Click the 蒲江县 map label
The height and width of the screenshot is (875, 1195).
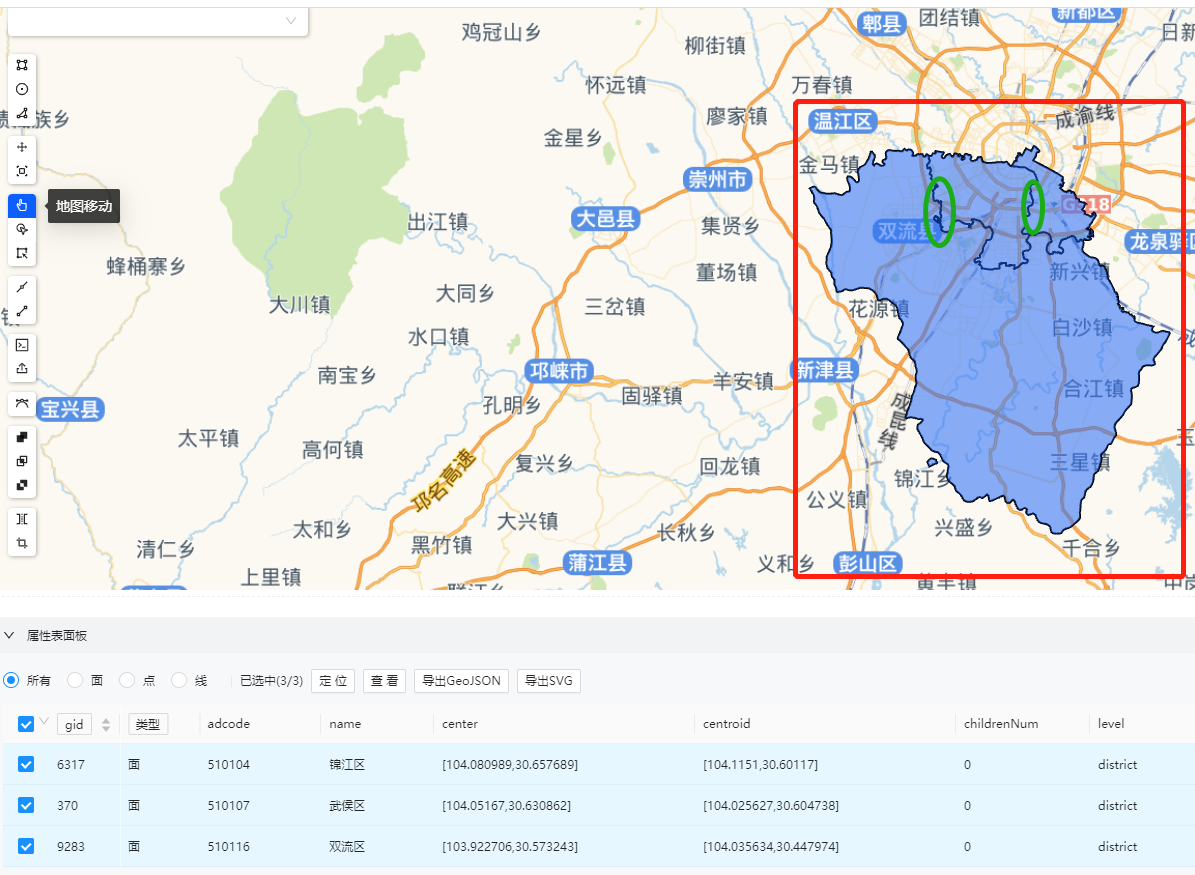(x=598, y=562)
